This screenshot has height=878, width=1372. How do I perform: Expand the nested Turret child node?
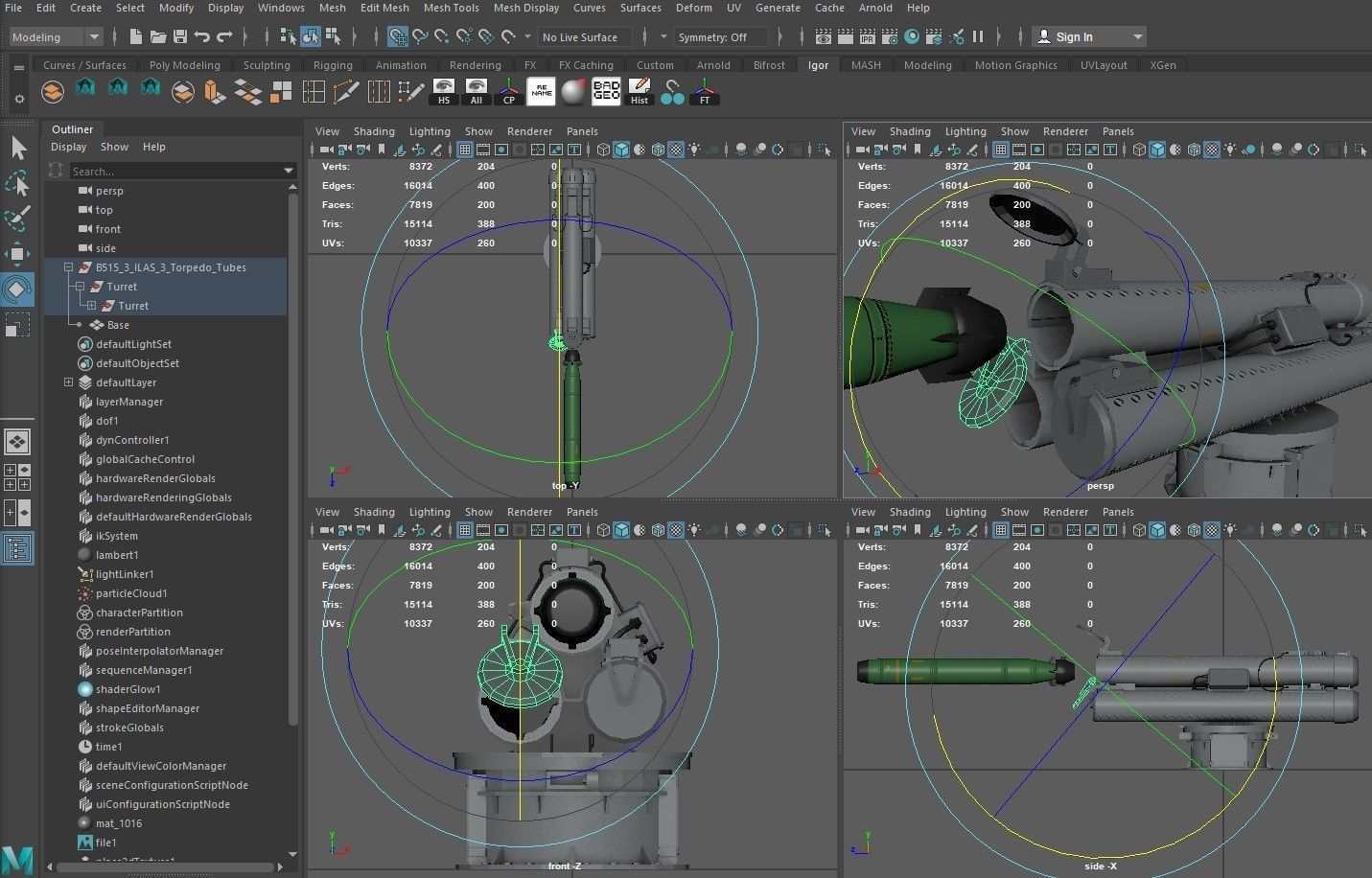pos(91,306)
